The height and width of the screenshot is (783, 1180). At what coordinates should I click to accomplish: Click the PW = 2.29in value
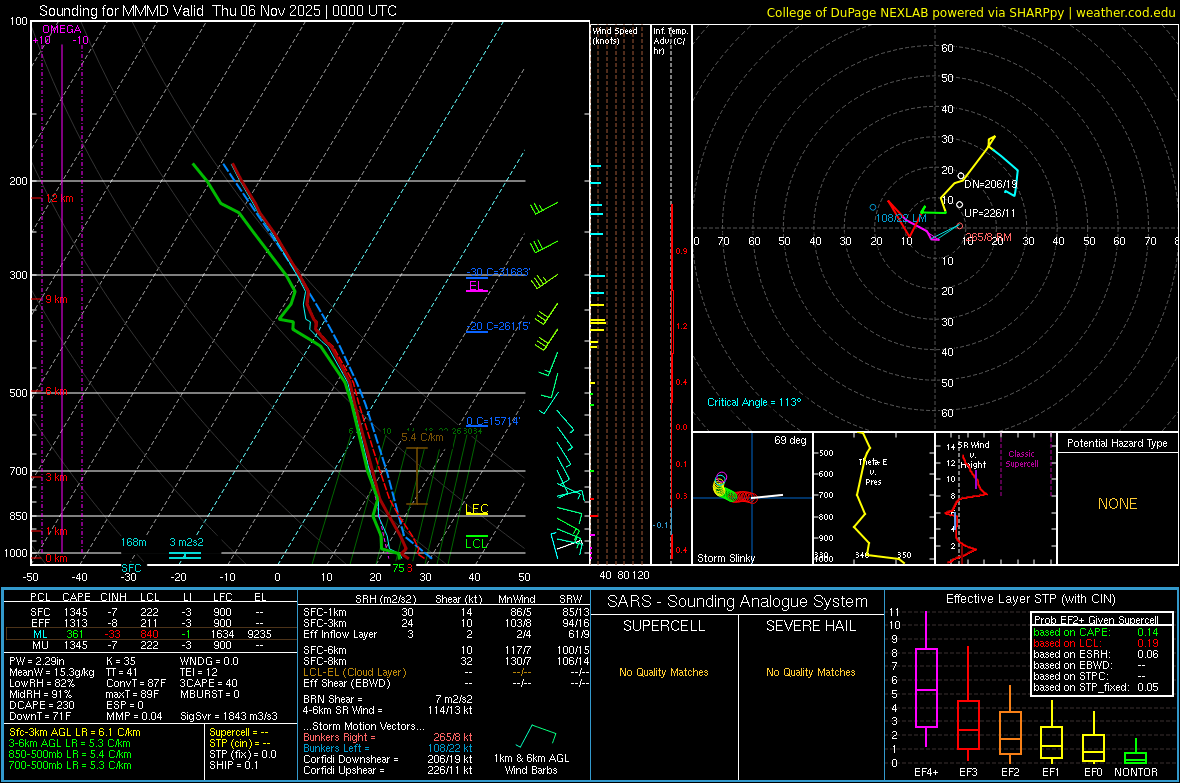pos(37,661)
